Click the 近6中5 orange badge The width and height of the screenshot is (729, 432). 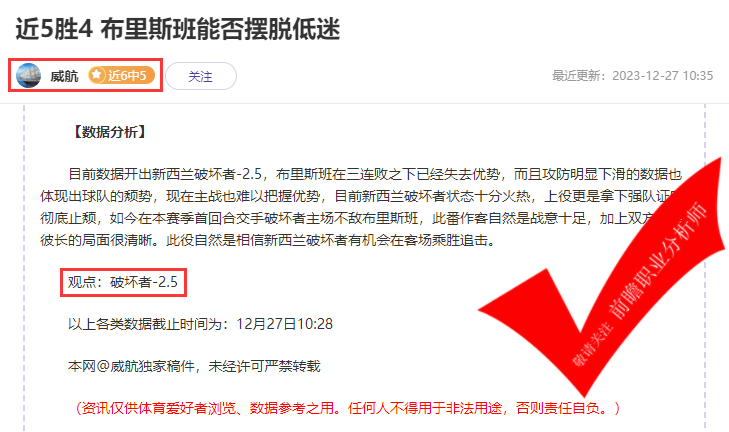click(x=121, y=75)
